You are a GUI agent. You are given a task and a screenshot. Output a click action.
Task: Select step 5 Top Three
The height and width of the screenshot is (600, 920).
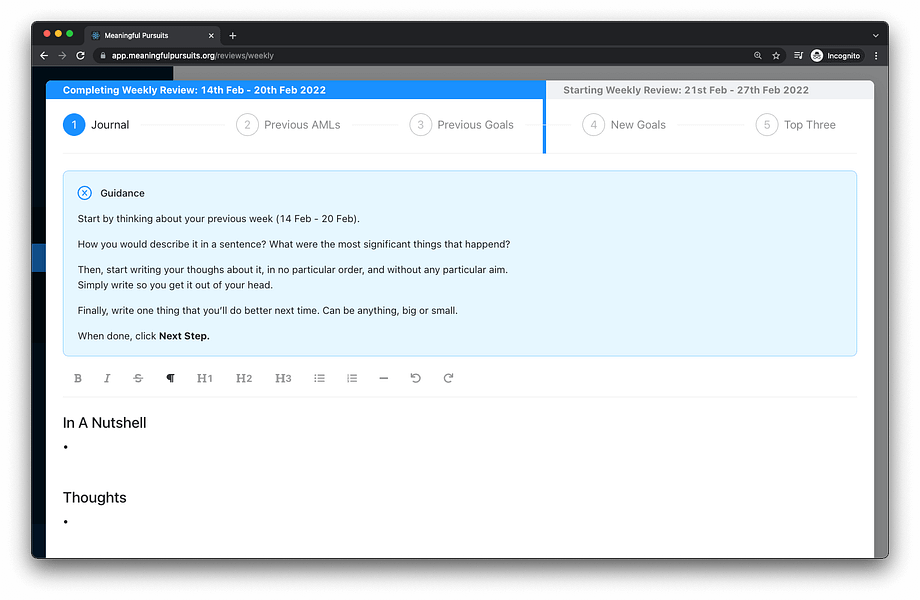coord(796,125)
